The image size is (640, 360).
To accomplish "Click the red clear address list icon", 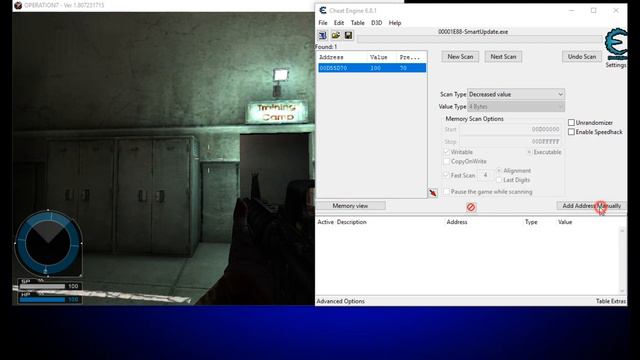I will (x=471, y=207).
